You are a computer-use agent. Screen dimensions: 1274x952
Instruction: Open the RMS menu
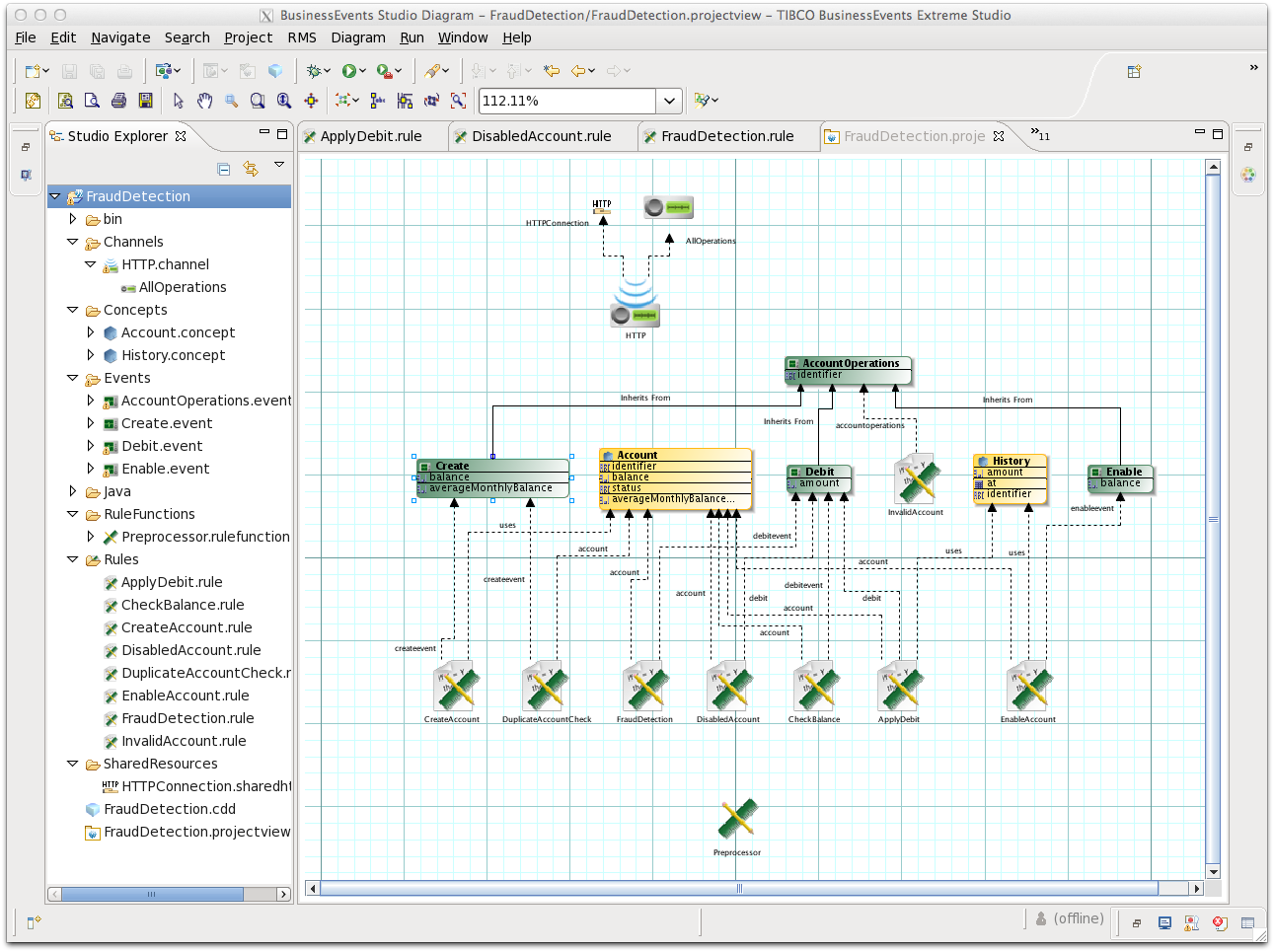tap(302, 37)
